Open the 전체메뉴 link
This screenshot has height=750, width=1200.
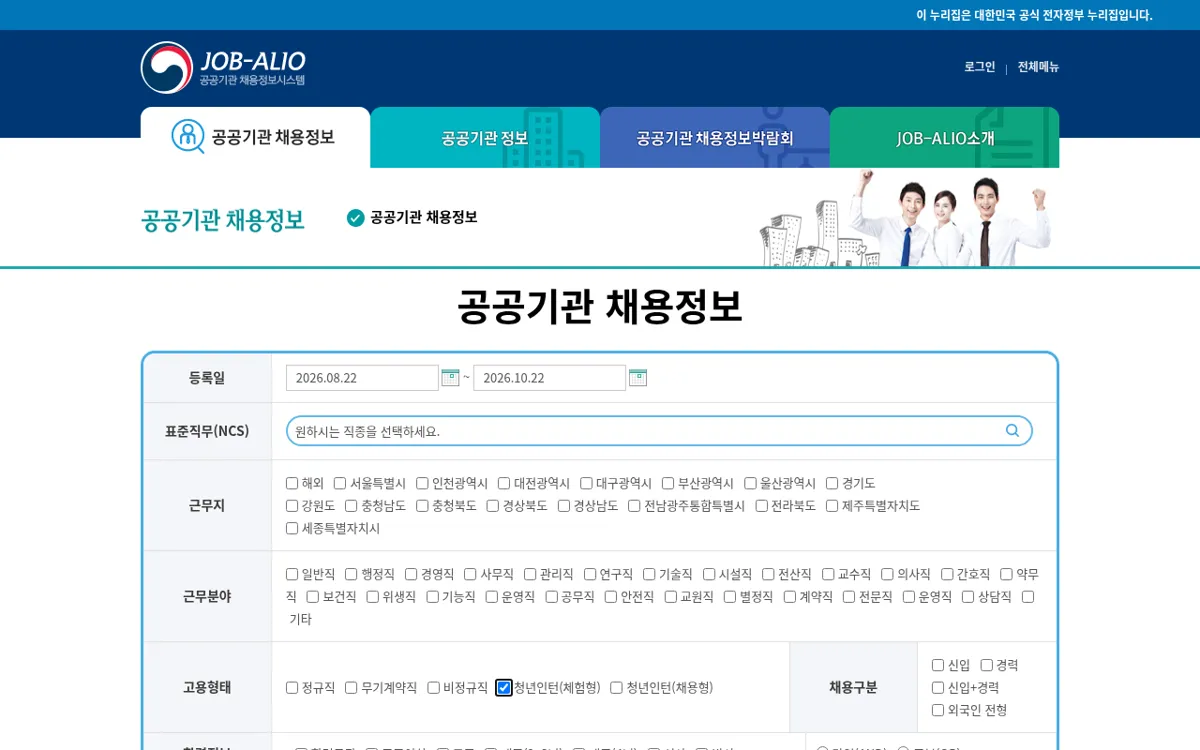(x=1038, y=67)
